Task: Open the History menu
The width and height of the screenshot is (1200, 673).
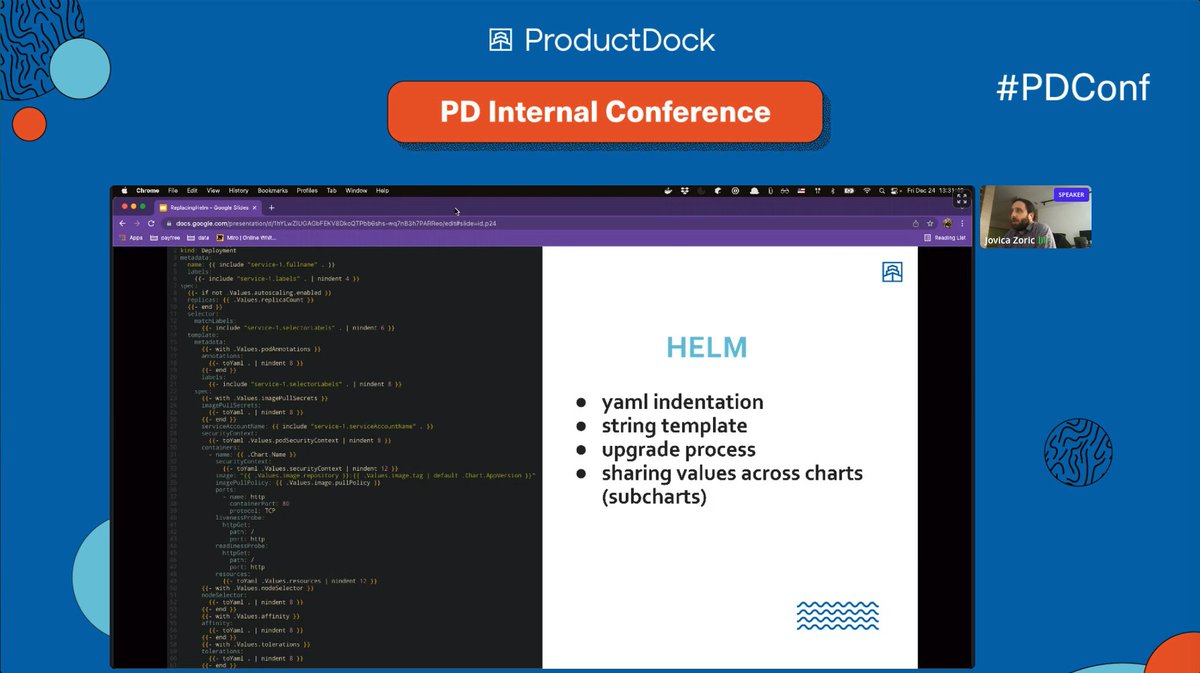Action: coord(239,190)
